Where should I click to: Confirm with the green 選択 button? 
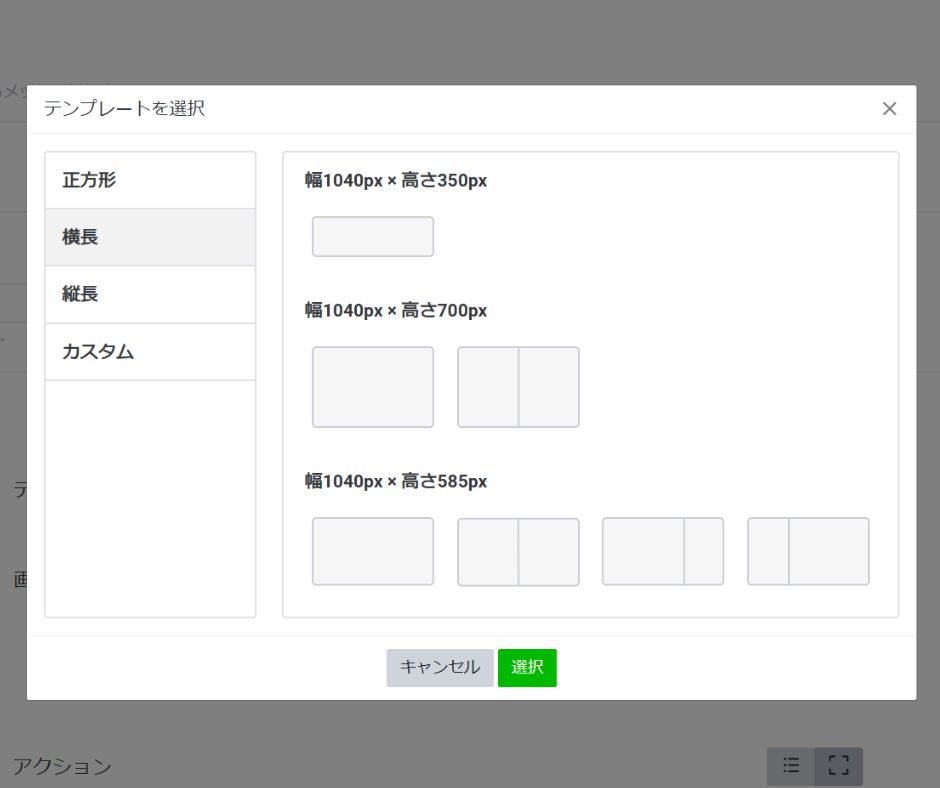527,668
